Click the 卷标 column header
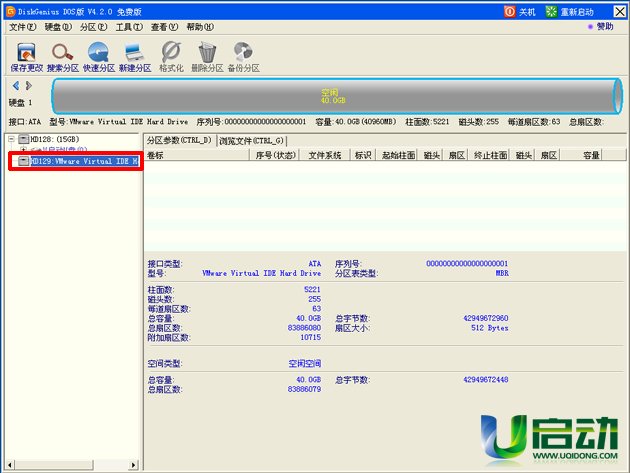This screenshot has width=630, height=473. coord(197,155)
